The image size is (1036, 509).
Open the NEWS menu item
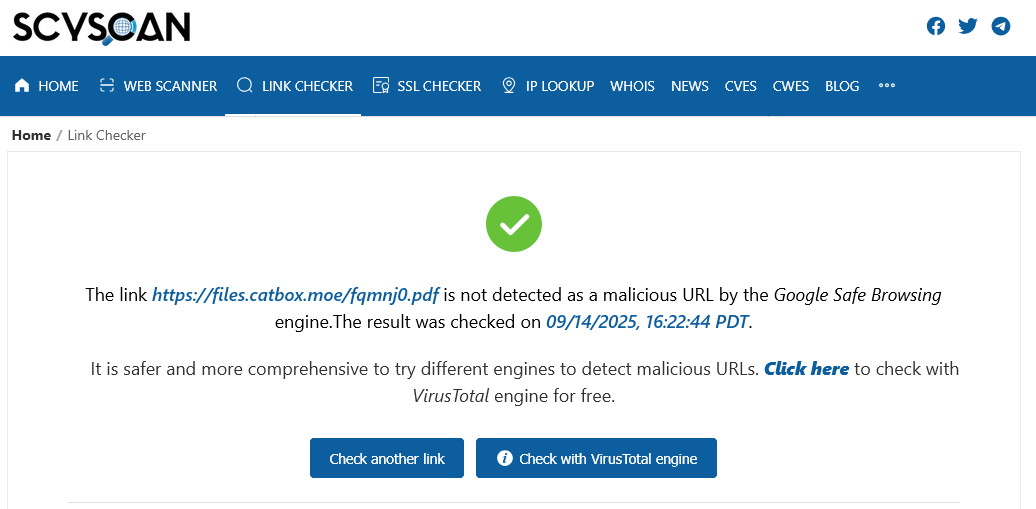(690, 86)
